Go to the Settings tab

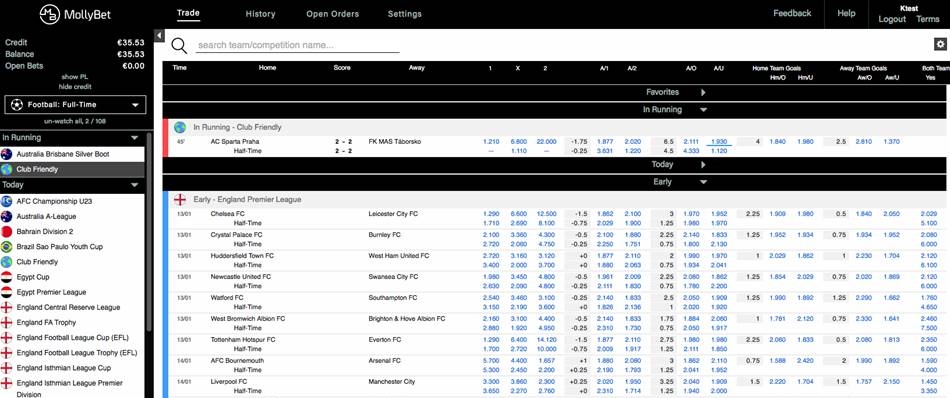[x=405, y=13]
